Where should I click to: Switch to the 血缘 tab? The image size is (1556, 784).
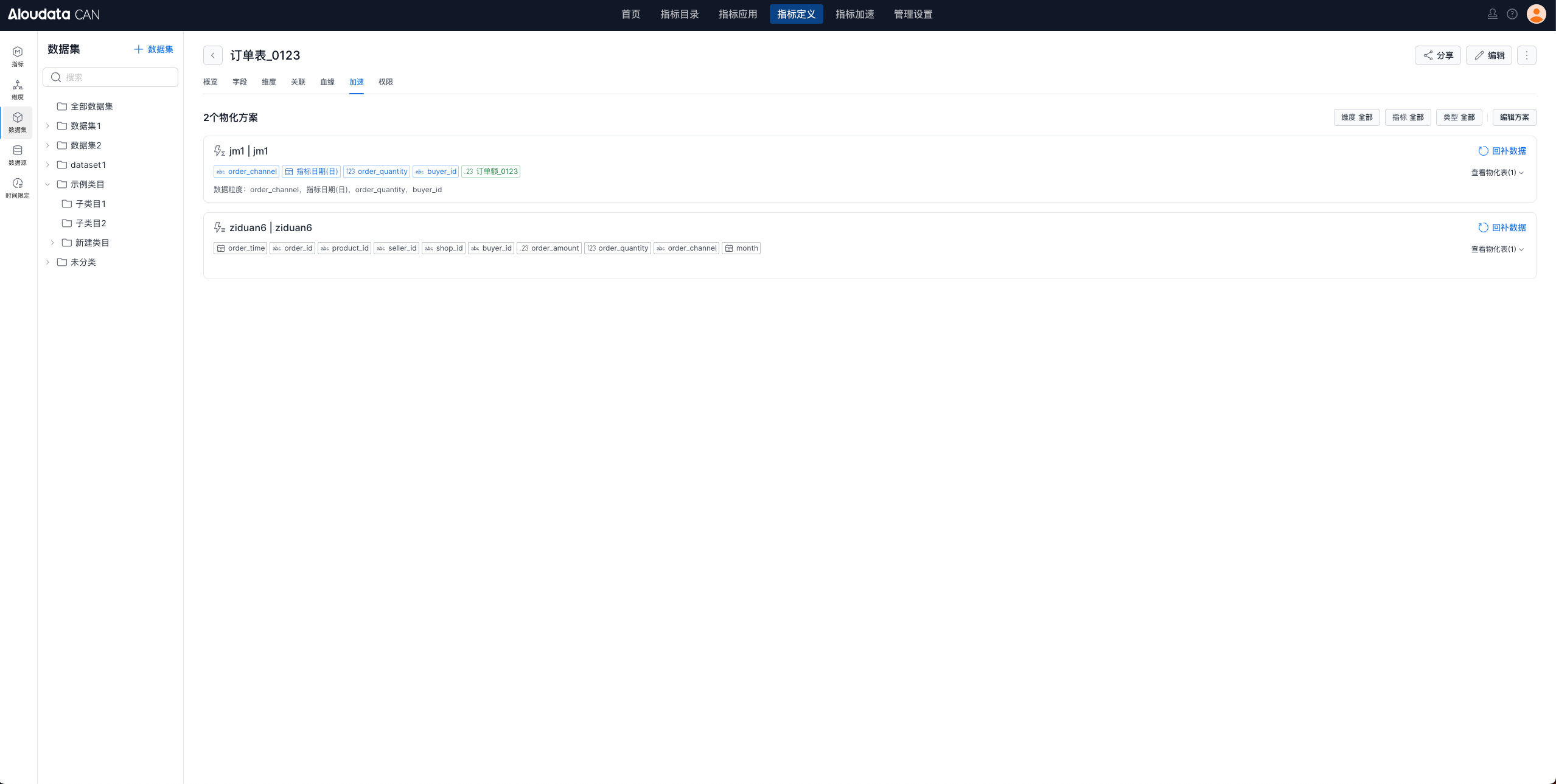(327, 82)
